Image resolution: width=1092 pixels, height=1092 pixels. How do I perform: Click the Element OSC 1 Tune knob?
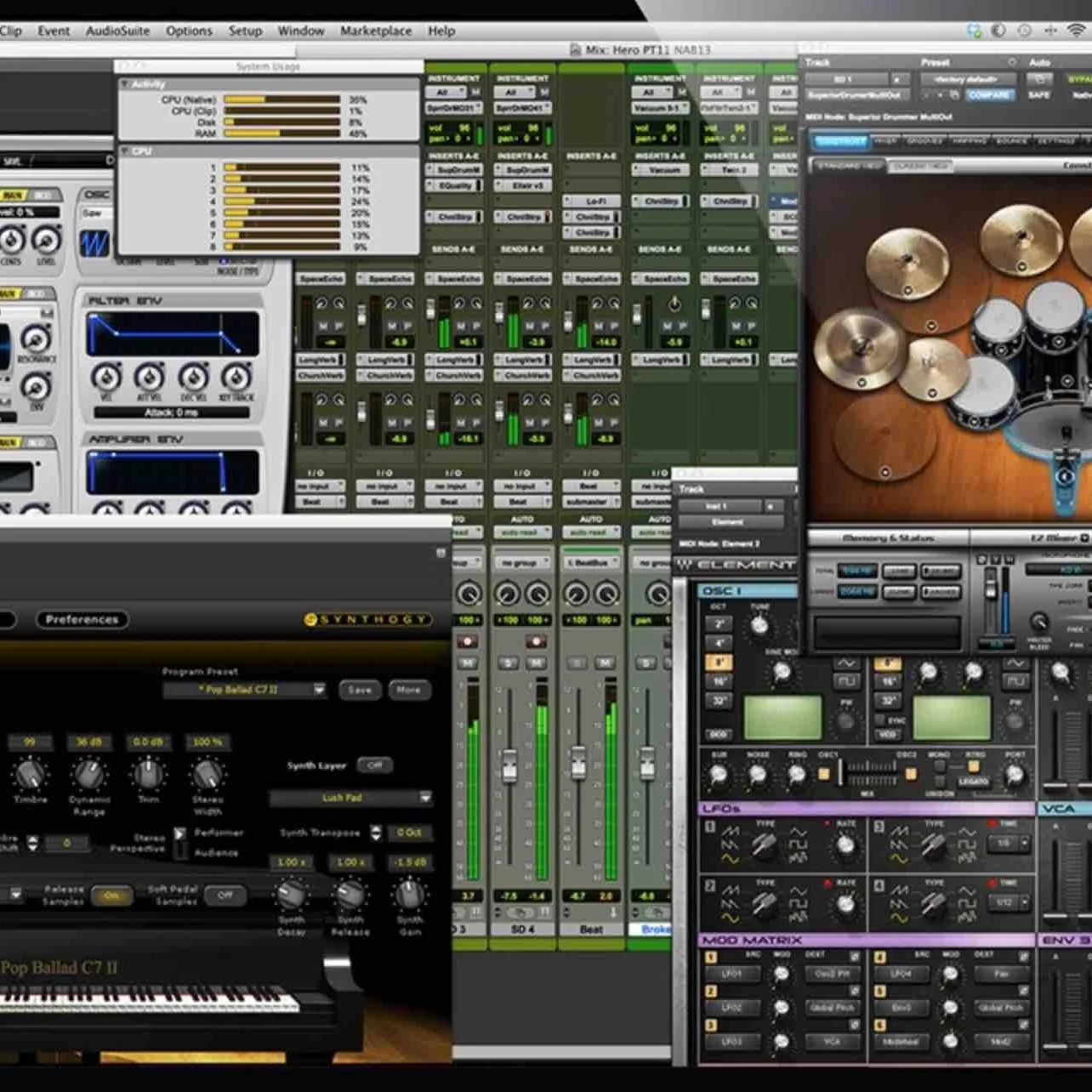click(x=759, y=627)
